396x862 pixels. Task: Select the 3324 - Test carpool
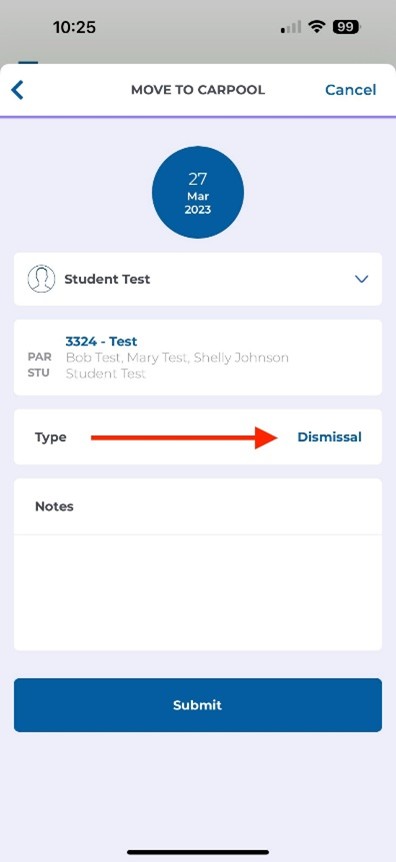[x=198, y=357]
